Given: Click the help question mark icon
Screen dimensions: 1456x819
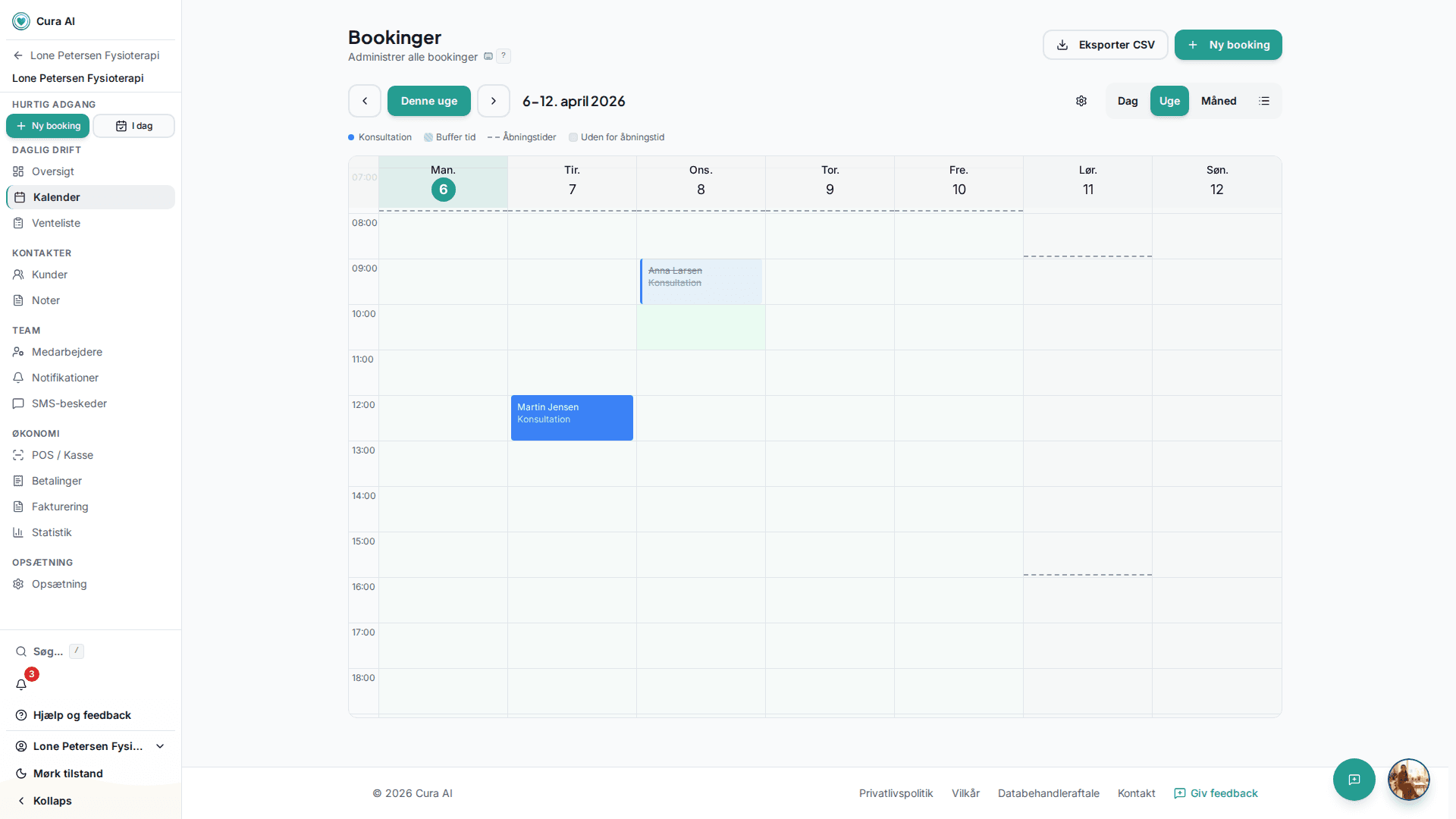Looking at the screenshot, I should coord(504,56).
